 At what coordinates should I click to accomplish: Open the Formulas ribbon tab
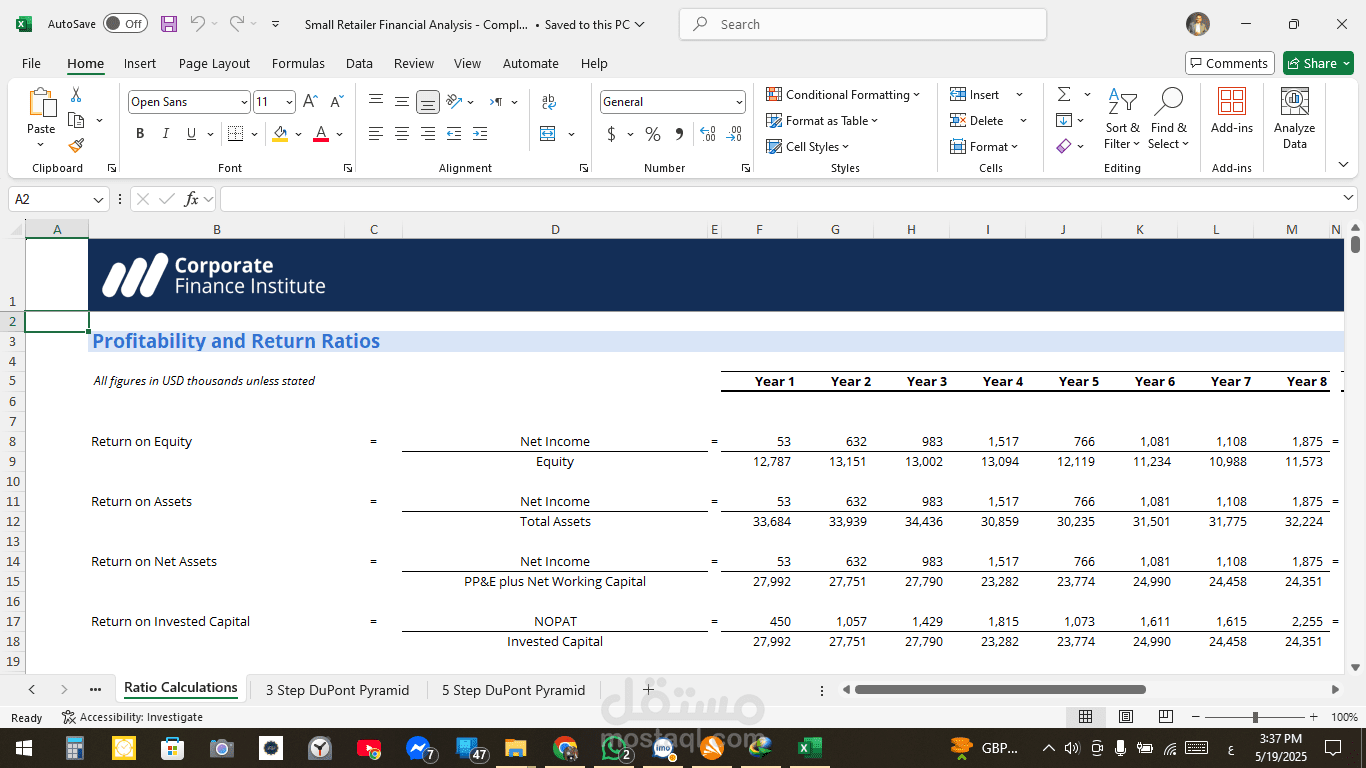tap(298, 63)
